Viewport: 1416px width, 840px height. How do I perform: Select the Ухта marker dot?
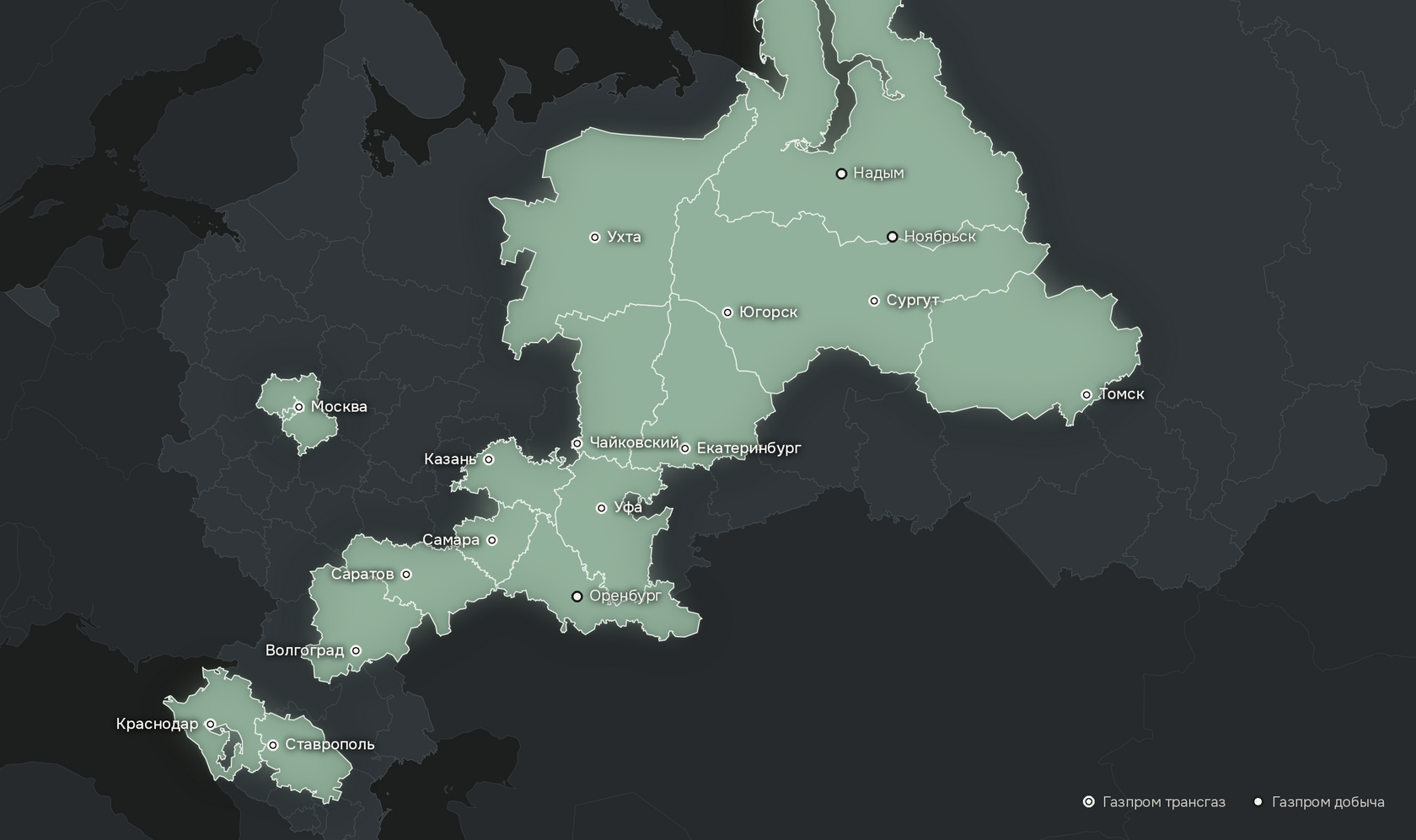tap(594, 238)
